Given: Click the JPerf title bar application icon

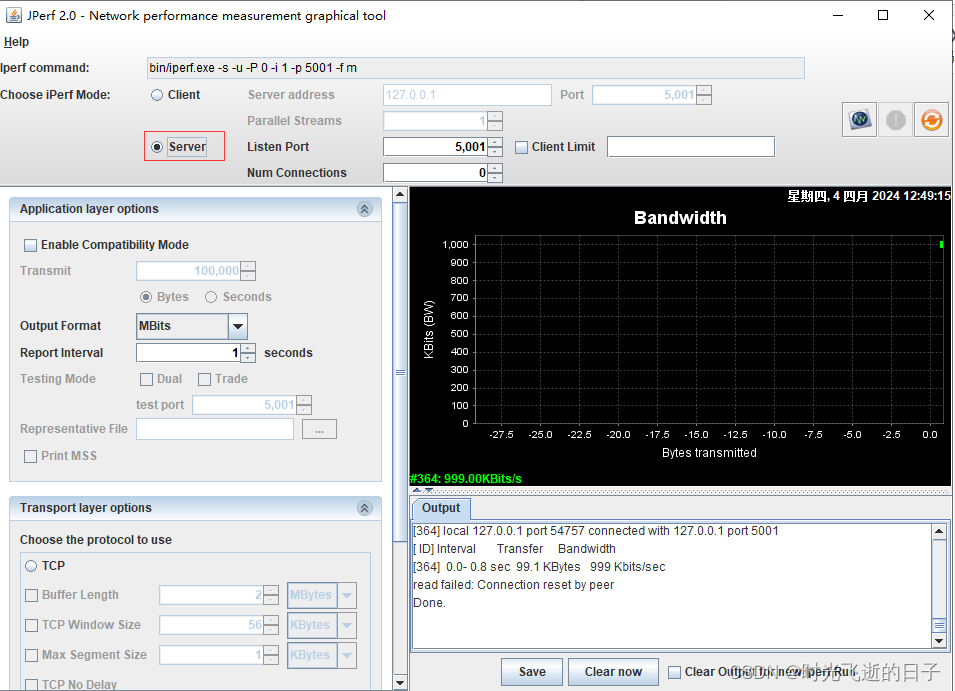Looking at the screenshot, I should point(14,15).
